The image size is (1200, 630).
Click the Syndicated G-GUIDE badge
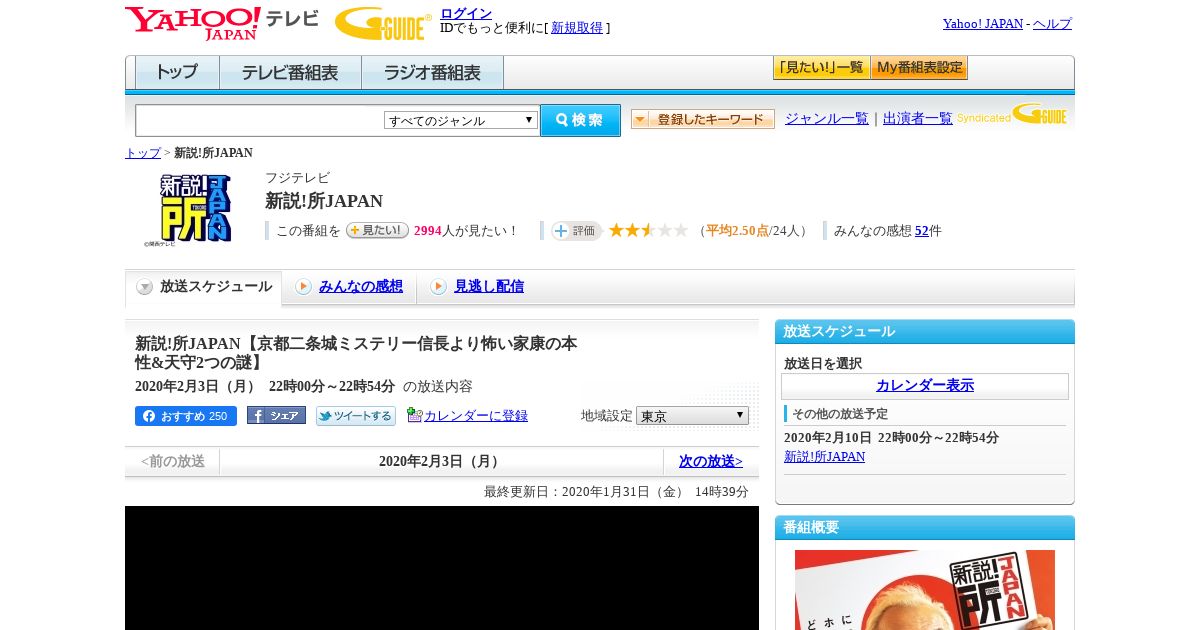coord(1011,115)
